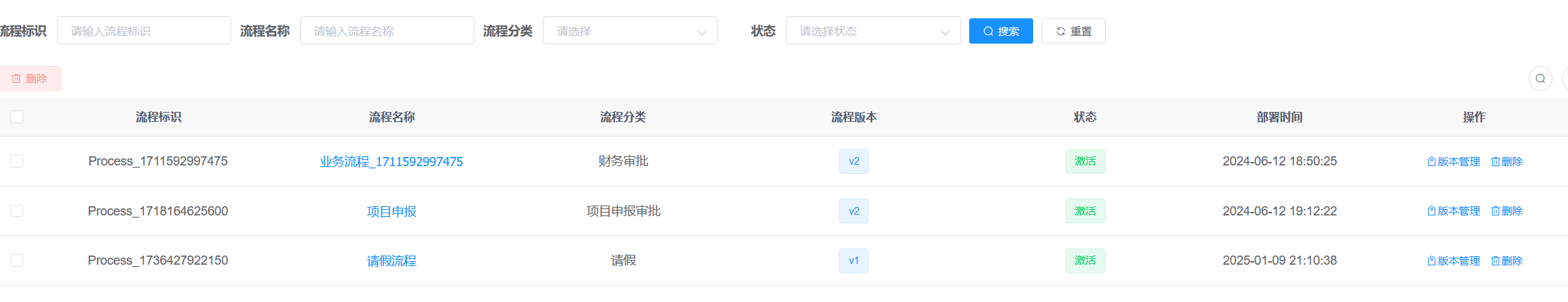Tick the Process_1736427922150 row checkbox
Screen dimensions: 1568x302
17,260
